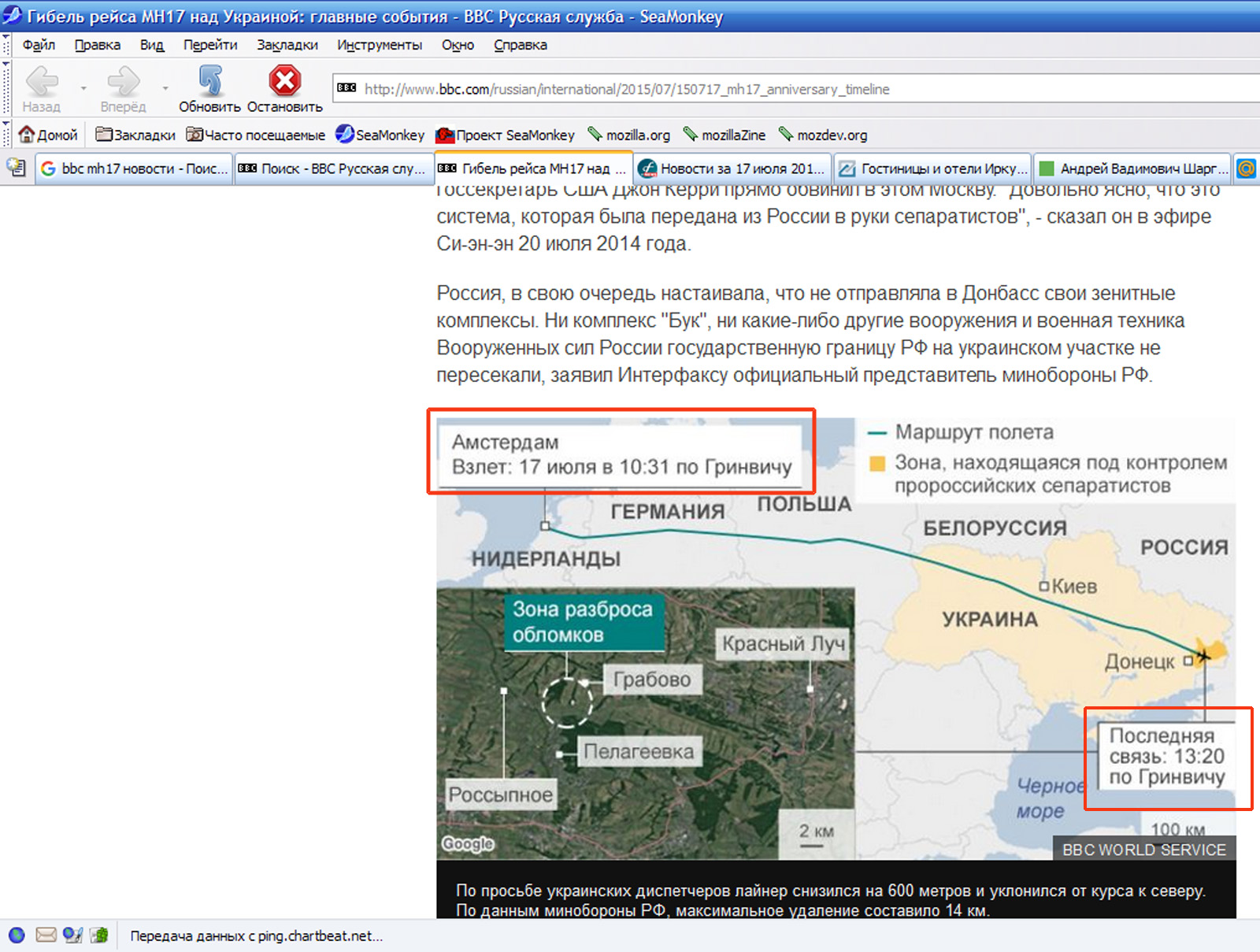This screenshot has height=952, width=1260.
Task: Click the Back (Назад) arrow button
Action: (x=41, y=89)
